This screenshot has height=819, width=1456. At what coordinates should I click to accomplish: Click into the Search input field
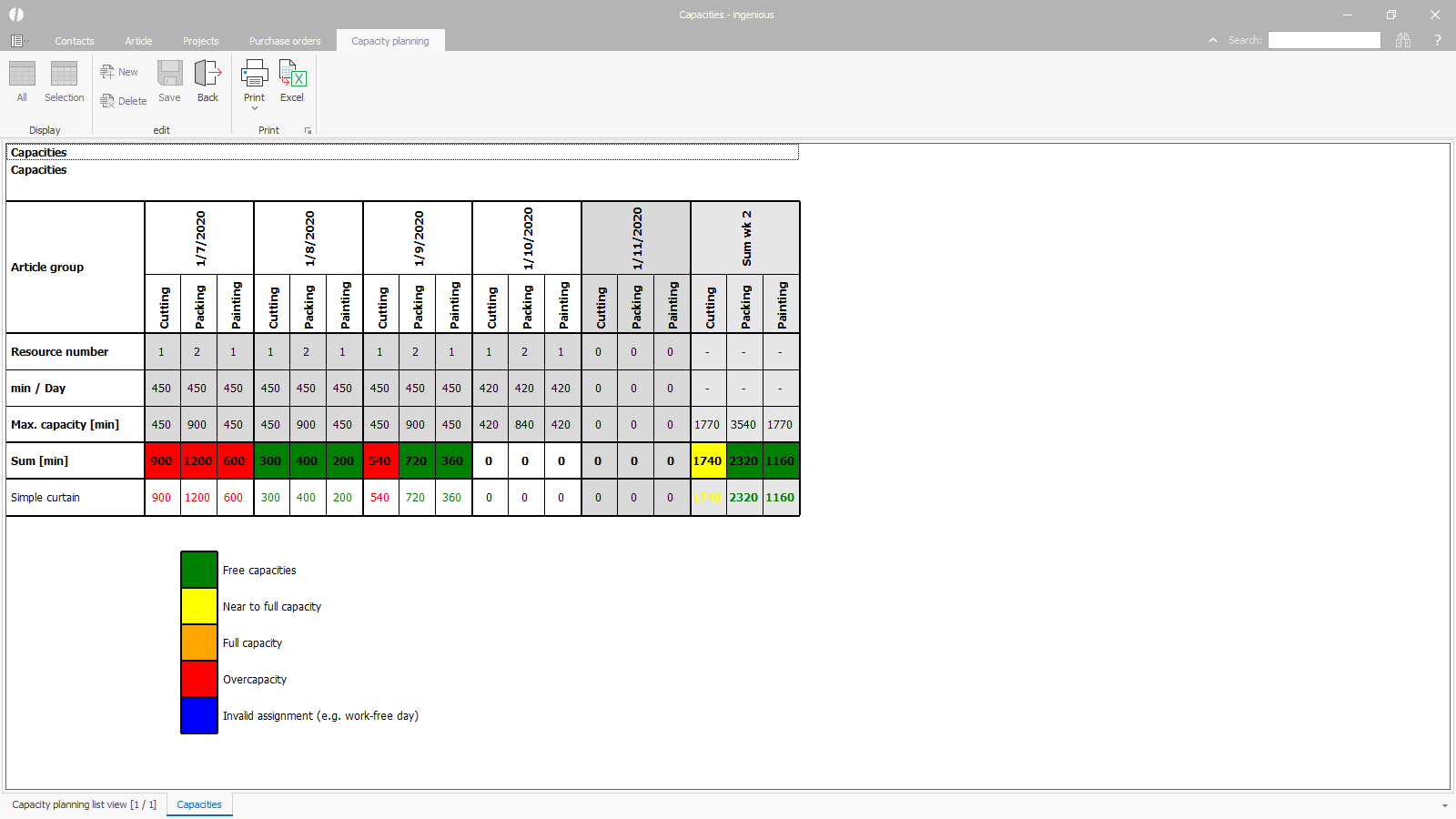point(1324,40)
